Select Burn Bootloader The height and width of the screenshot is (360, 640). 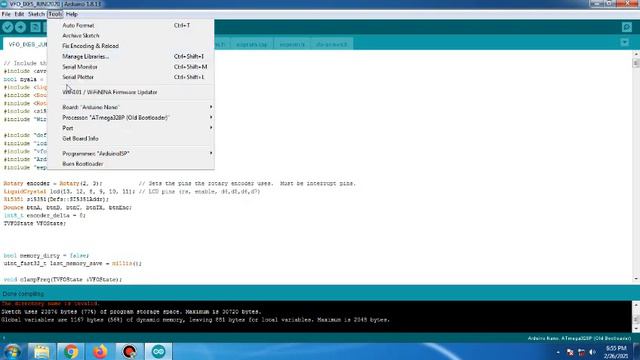point(131,164)
